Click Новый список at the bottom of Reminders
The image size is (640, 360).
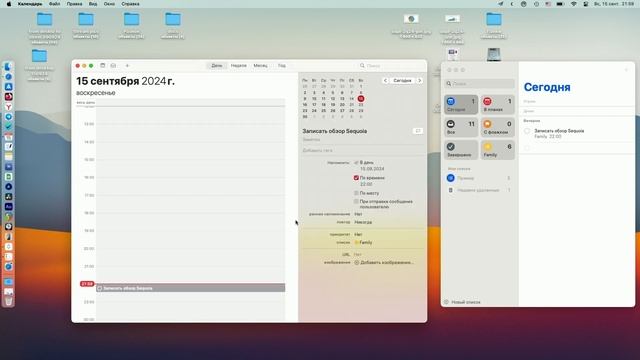pyautogui.click(x=462, y=302)
